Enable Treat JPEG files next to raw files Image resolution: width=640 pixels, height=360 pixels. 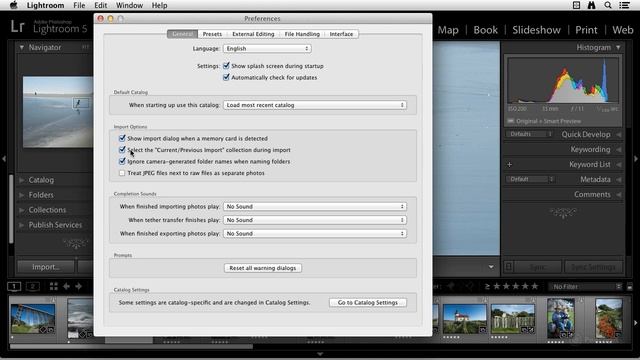point(122,173)
